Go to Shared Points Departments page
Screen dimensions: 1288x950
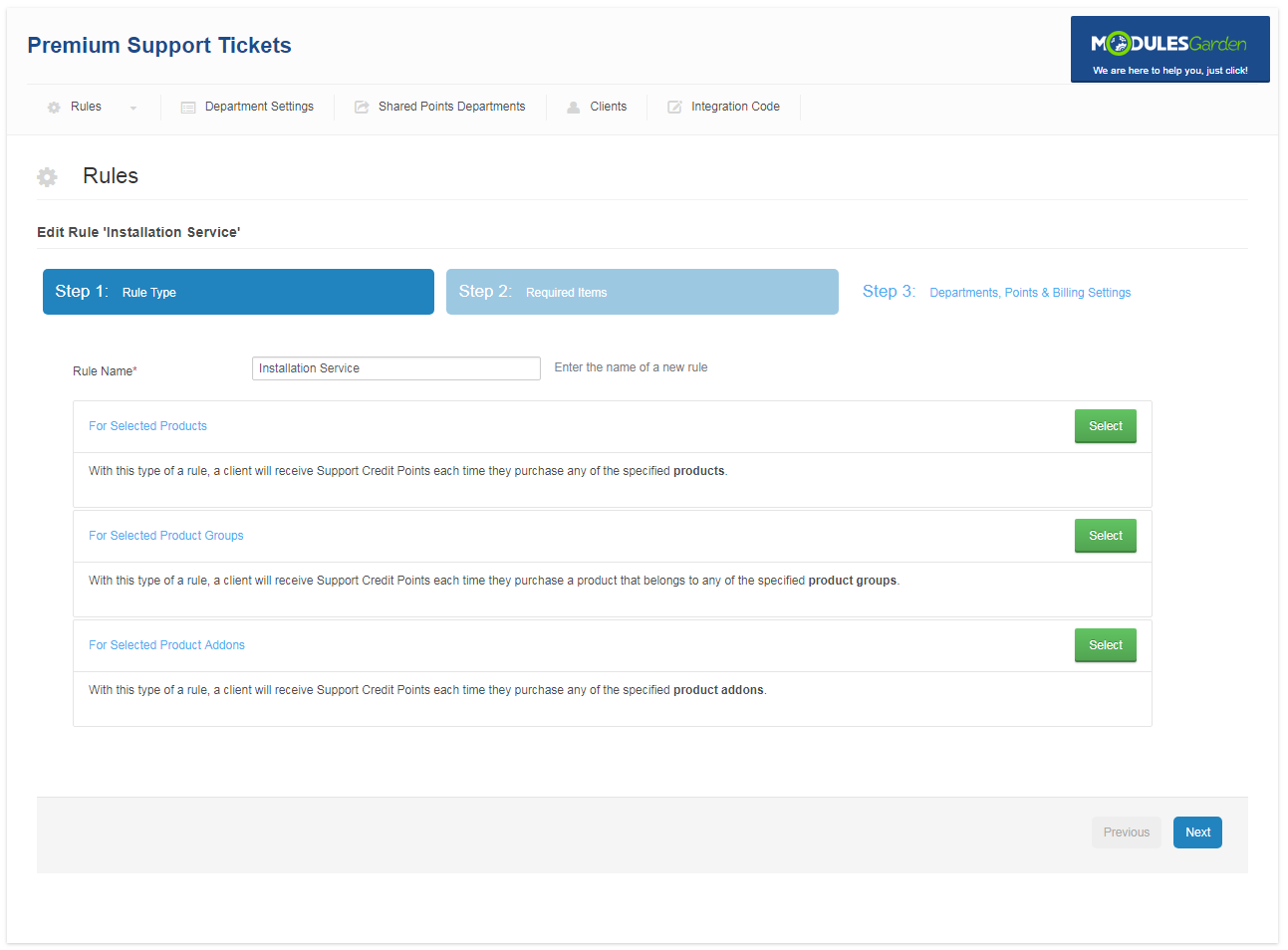451,107
